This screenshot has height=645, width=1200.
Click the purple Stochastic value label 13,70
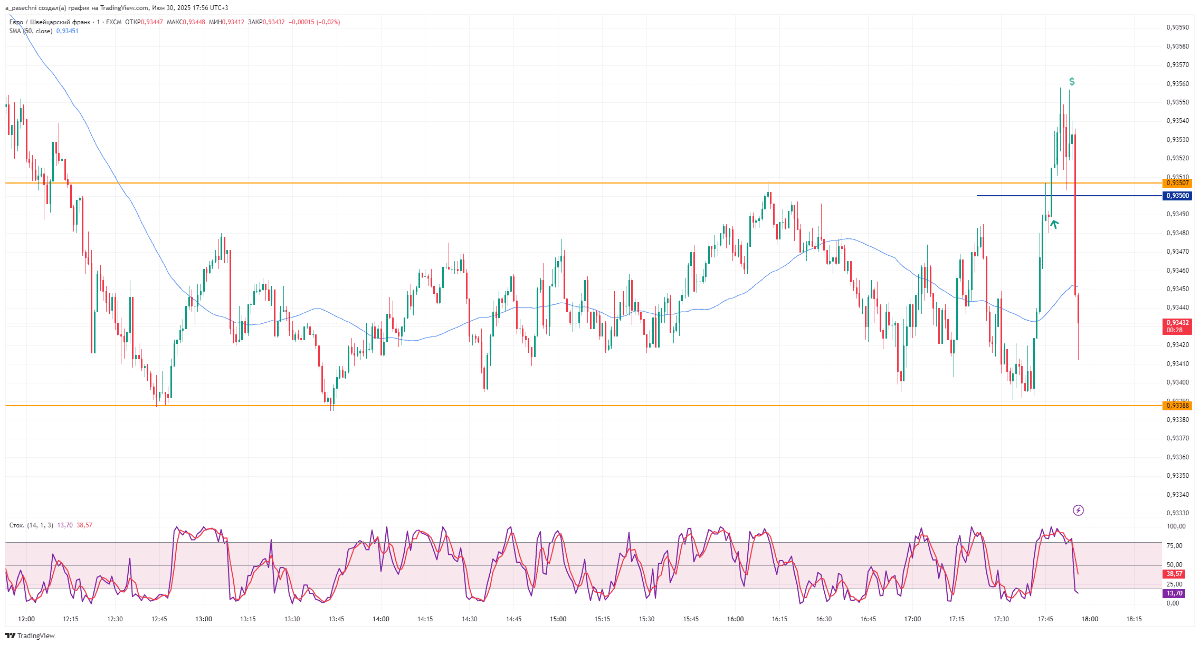click(x=1176, y=593)
